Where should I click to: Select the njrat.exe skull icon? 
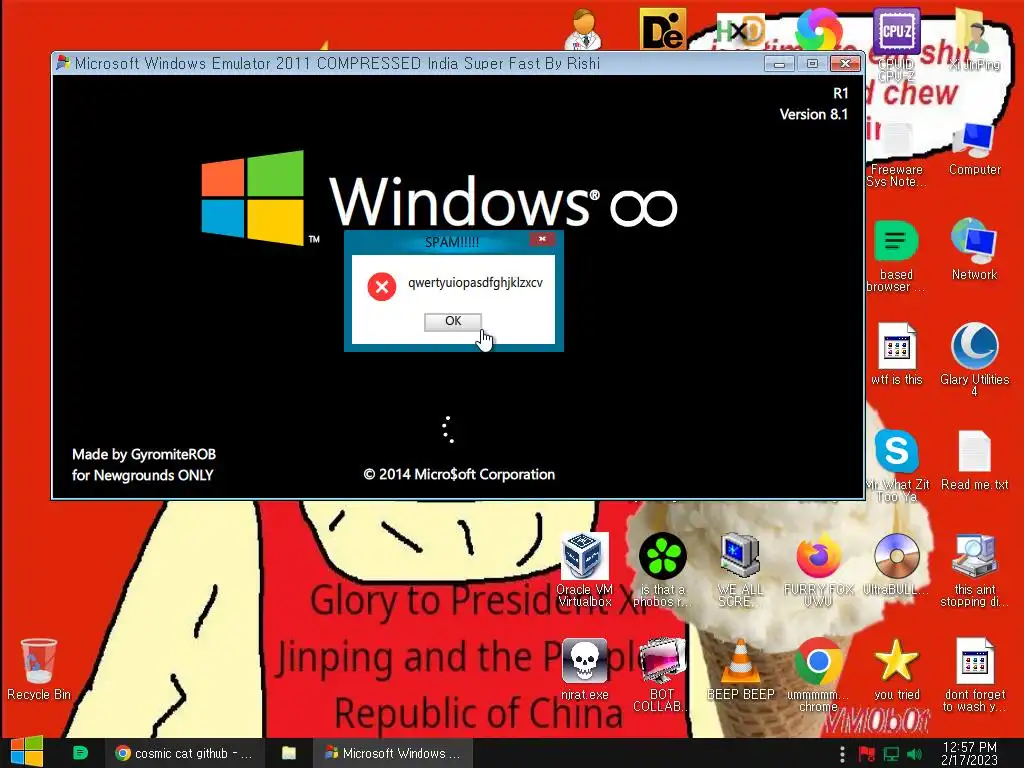[x=584, y=669]
